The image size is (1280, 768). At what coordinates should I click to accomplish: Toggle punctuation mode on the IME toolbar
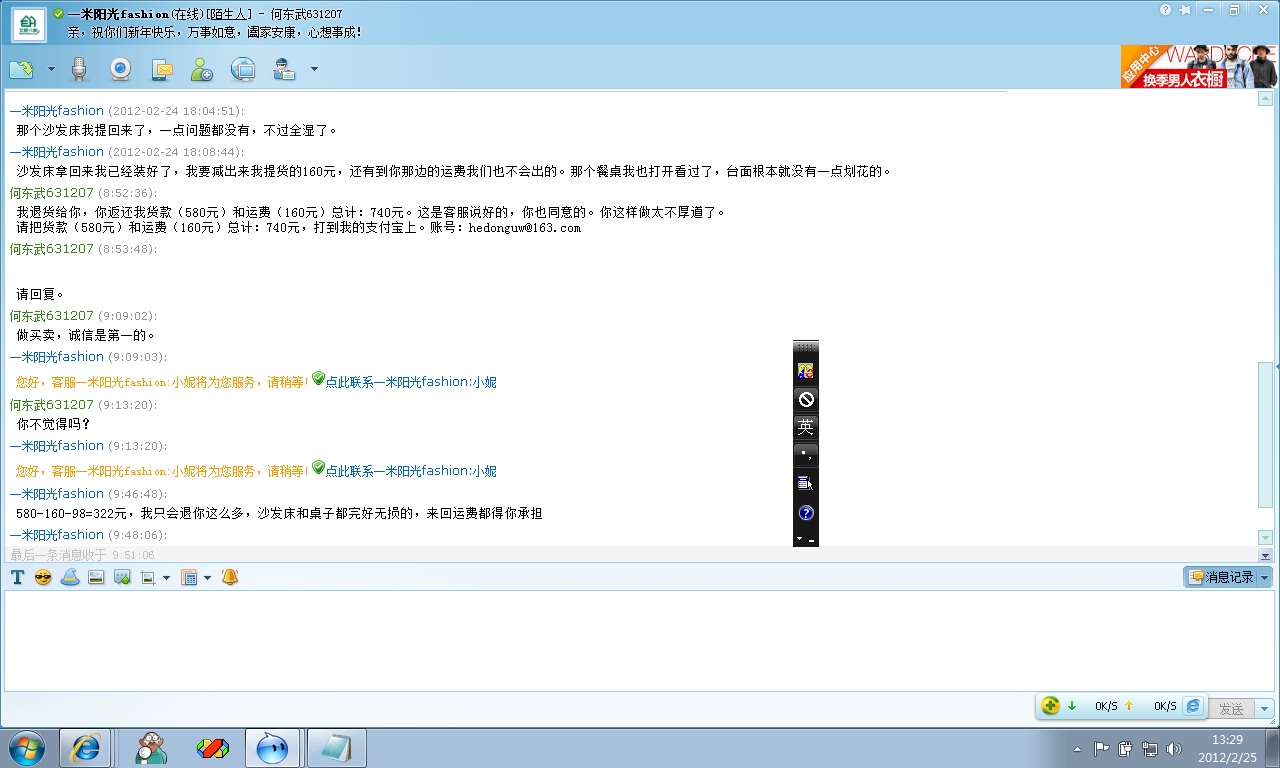806,455
